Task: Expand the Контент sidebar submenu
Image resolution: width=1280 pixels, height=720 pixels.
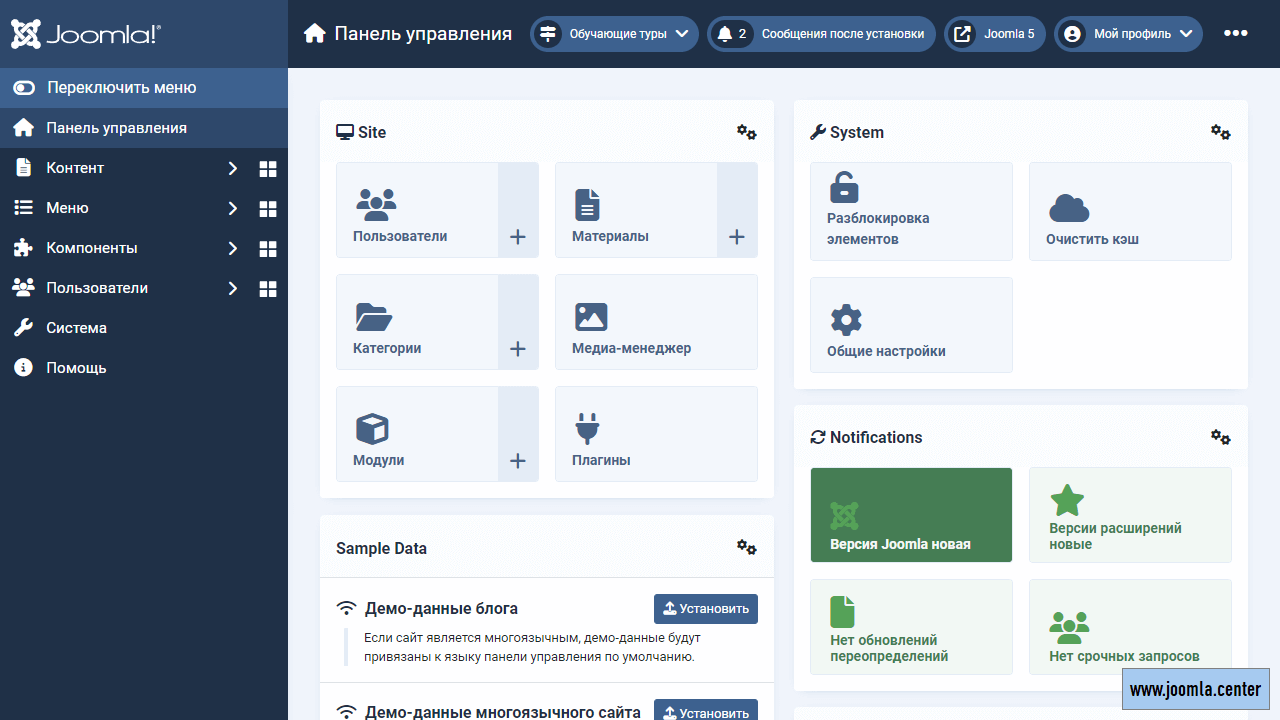Action: click(232, 169)
